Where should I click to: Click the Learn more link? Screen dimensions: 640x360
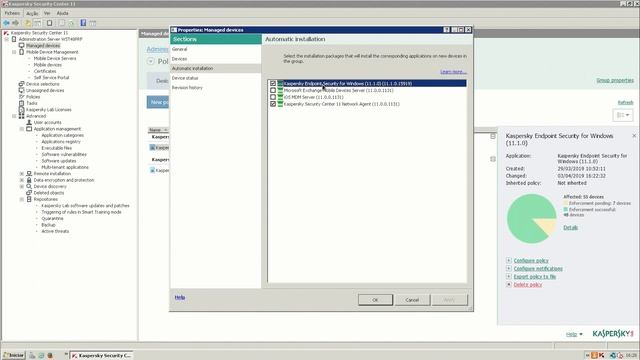(x=453, y=72)
